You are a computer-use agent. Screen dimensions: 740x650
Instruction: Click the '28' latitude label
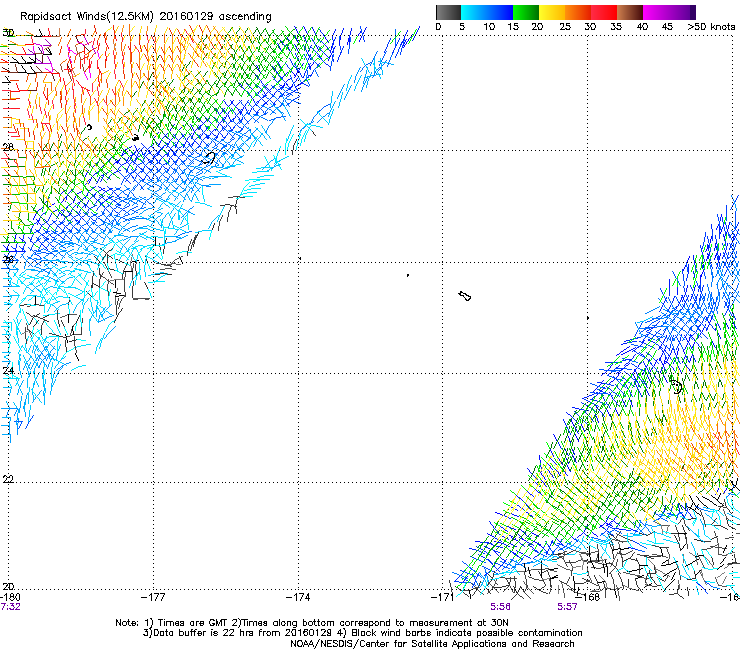tap(8, 147)
